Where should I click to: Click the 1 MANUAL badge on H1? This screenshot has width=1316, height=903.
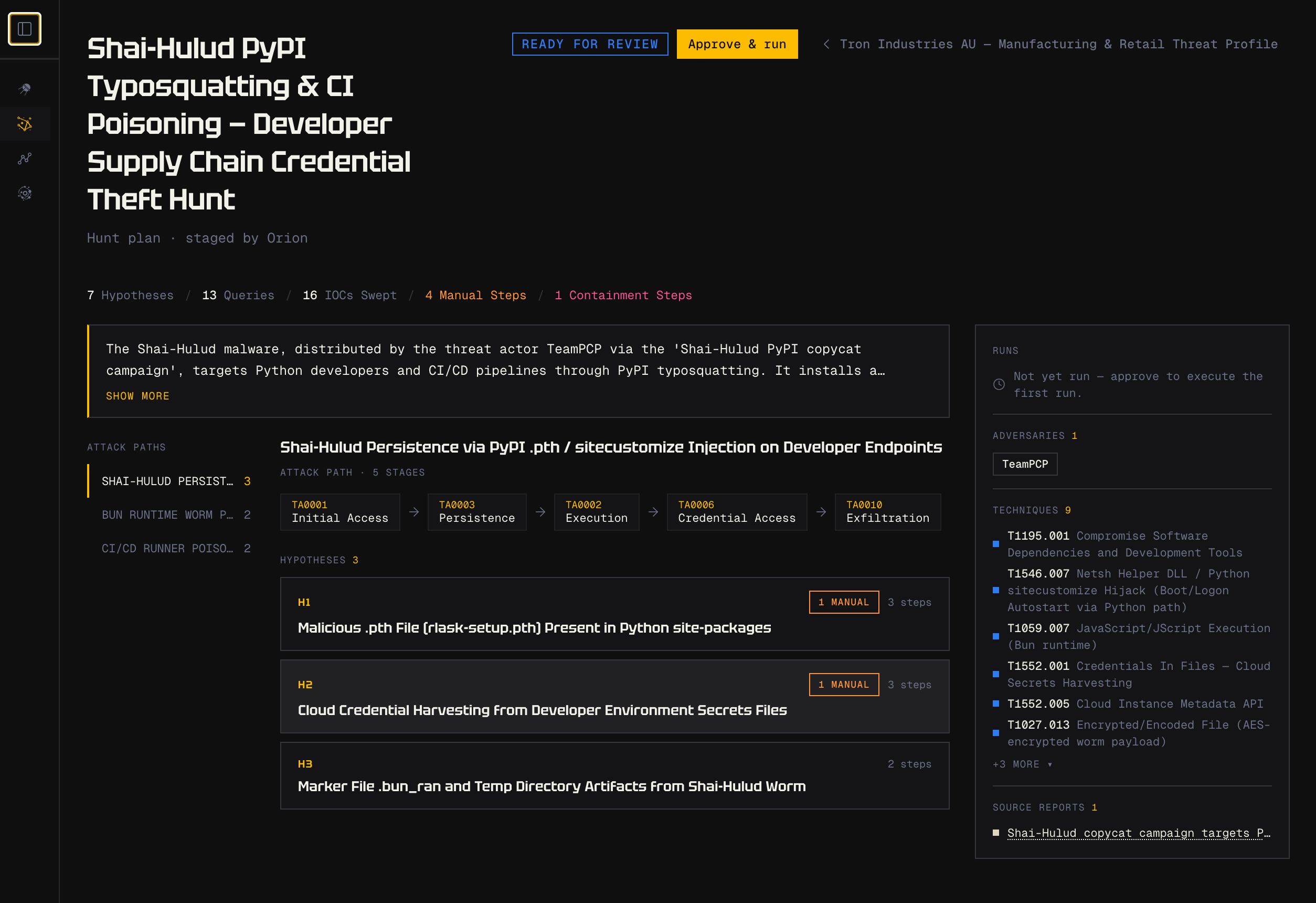pyautogui.click(x=844, y=602)
